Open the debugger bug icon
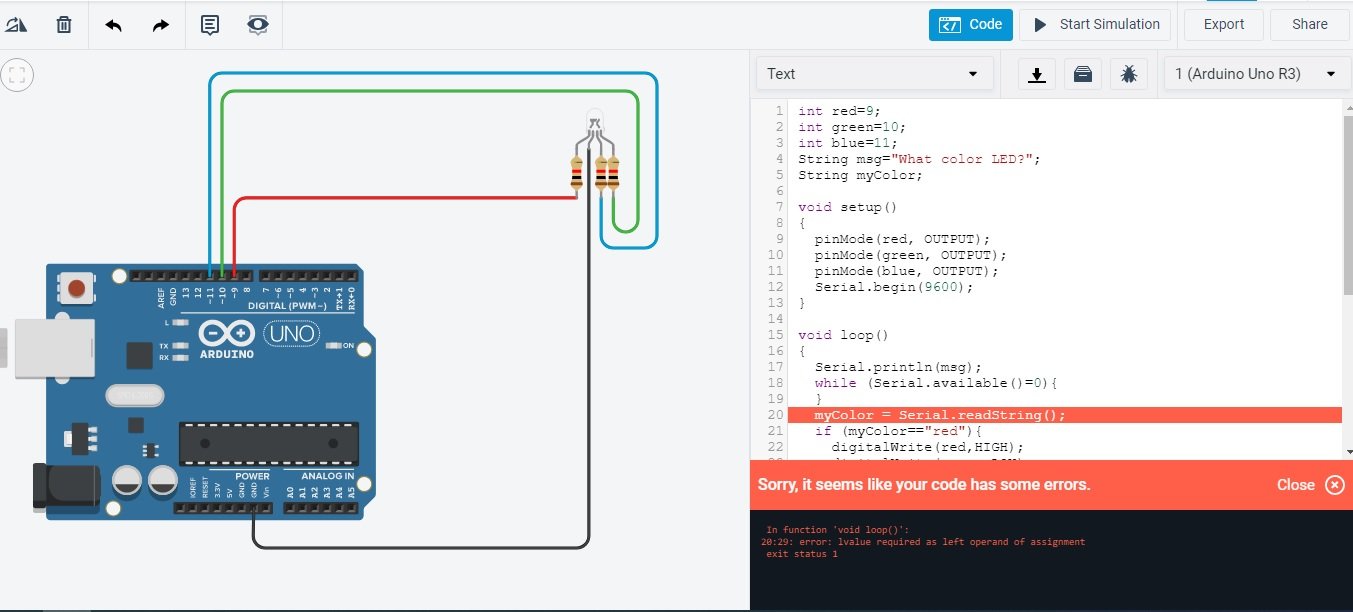1353x612 pixels. (1128, 74)
